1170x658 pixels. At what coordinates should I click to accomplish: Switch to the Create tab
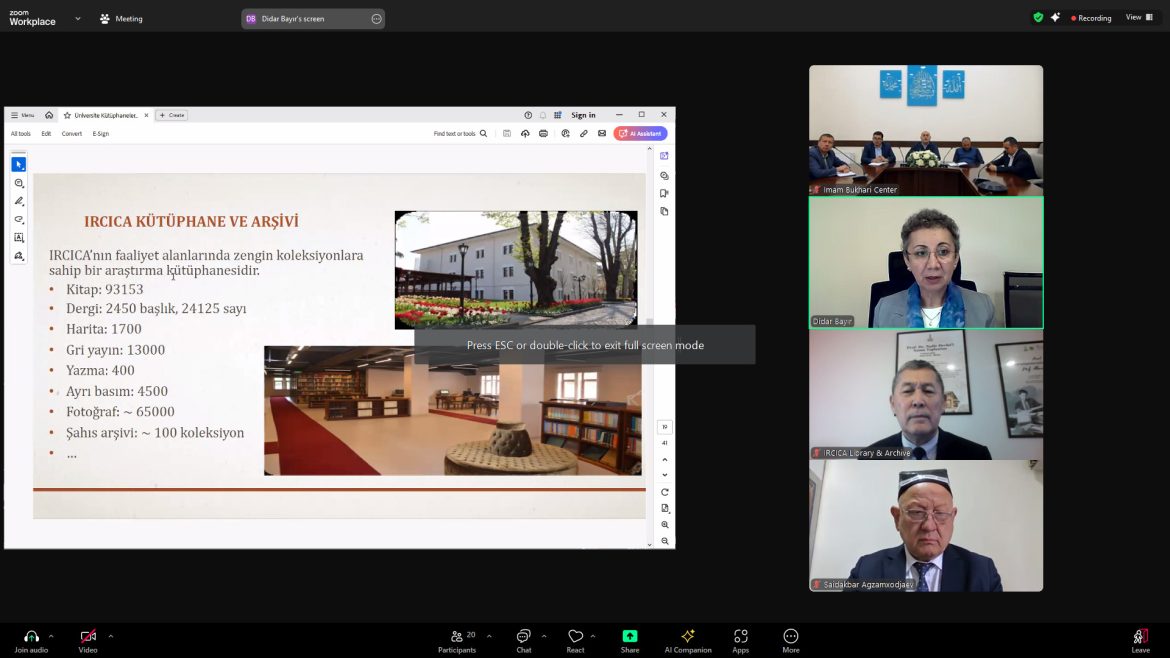coord(171,115)
